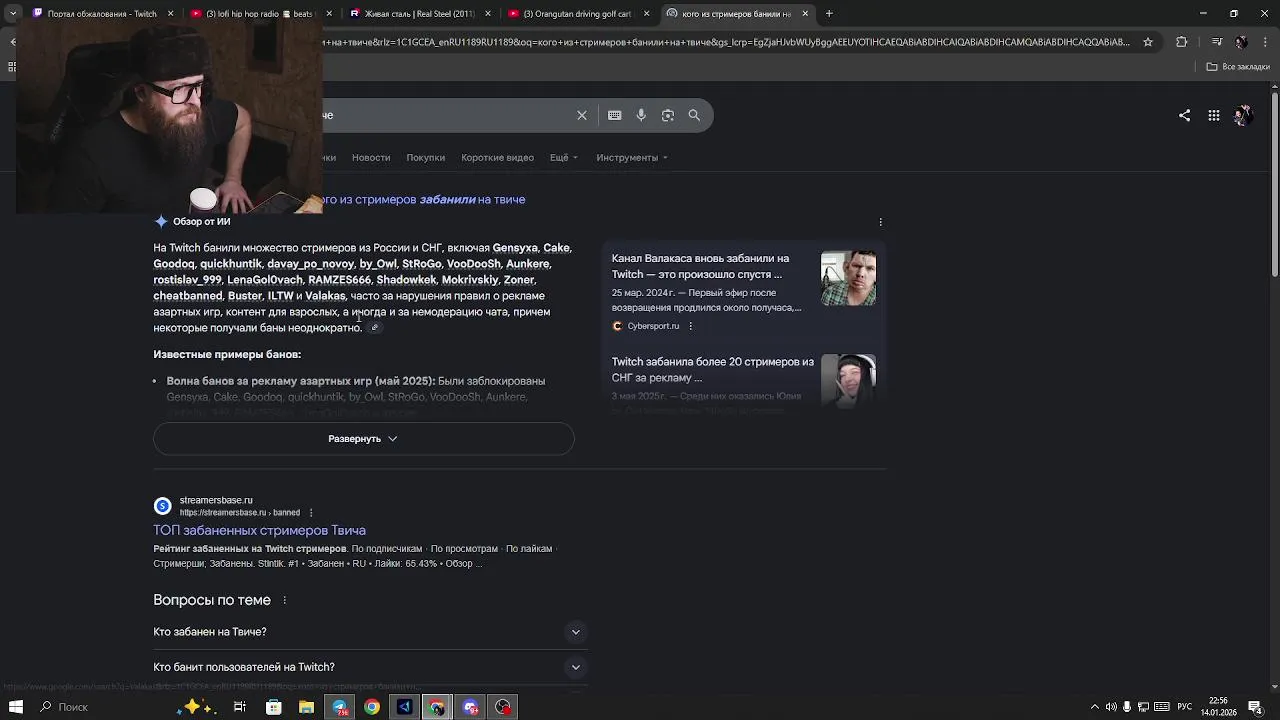Open the Chrome three-dot menu
The width and height of the screenshot is (1280, 720).
(1265, 42)
